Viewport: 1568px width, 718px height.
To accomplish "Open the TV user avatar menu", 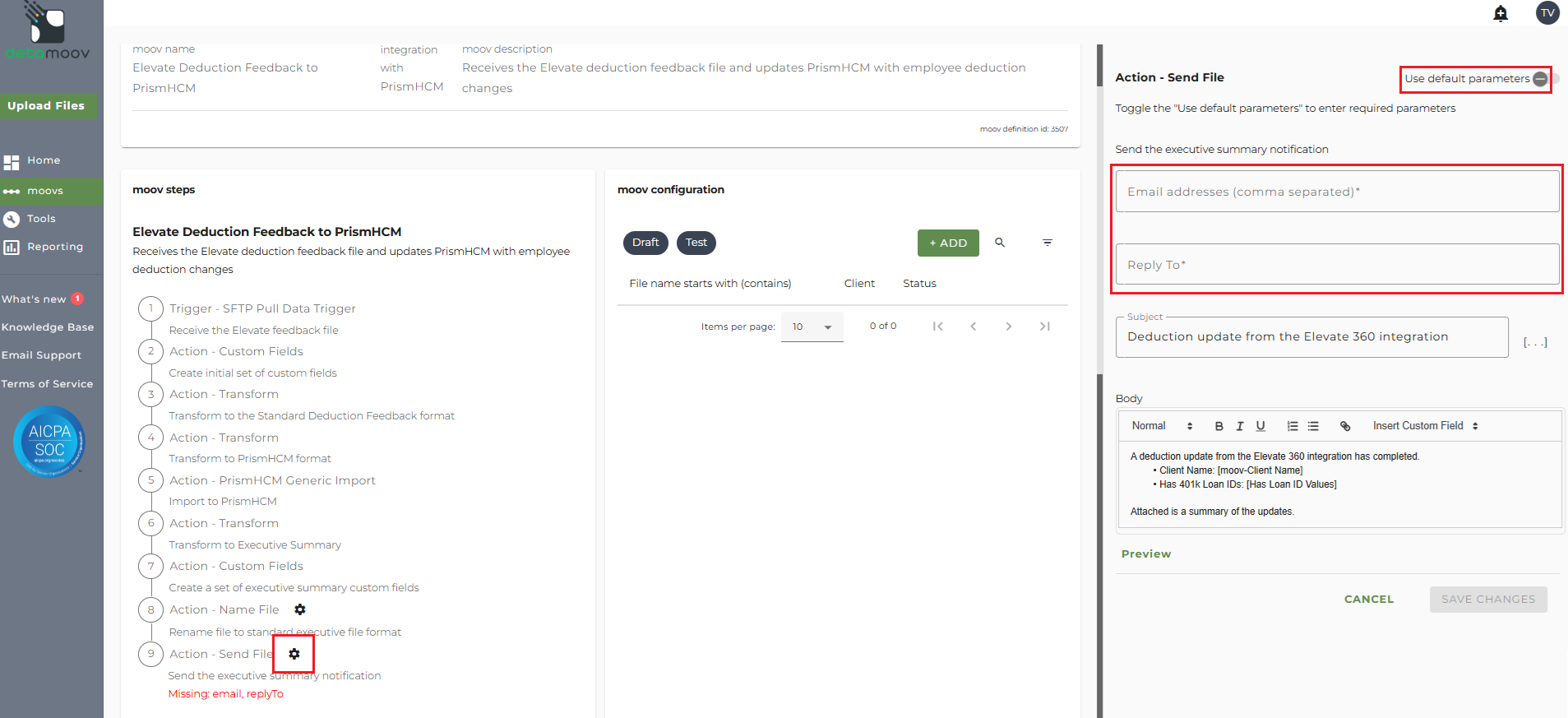I will (1547, 13).
